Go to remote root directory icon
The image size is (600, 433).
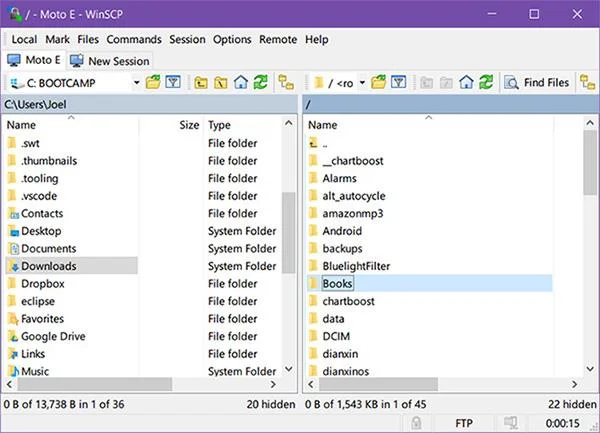(x=446, y=82)
